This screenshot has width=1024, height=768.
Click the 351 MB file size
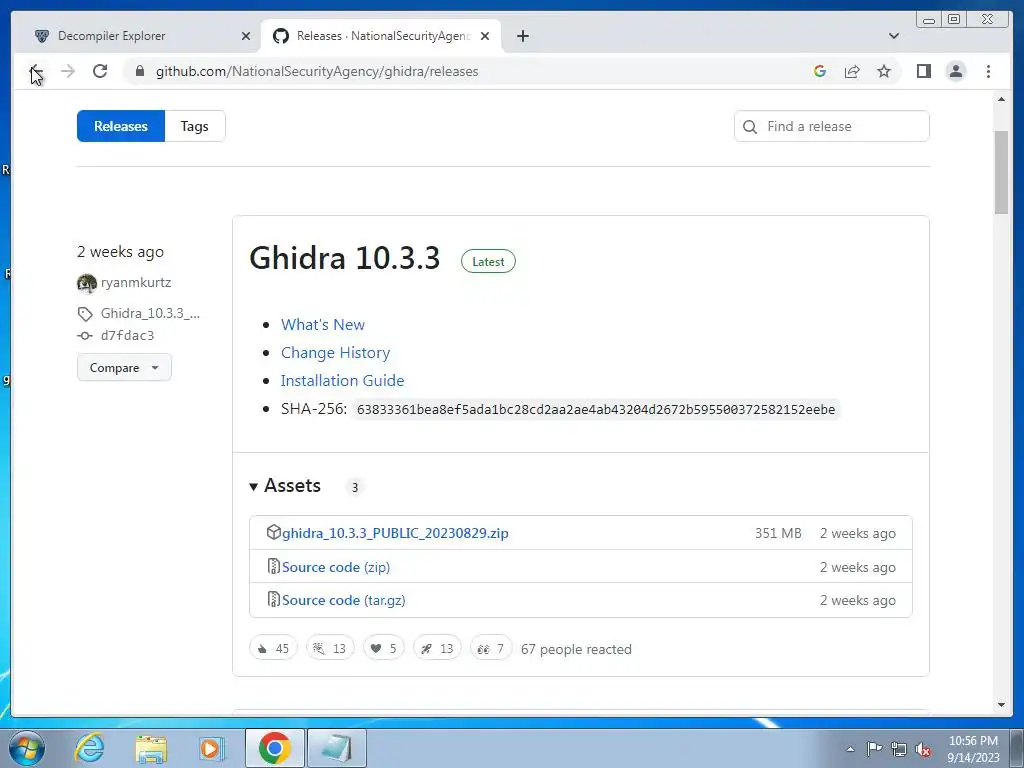point(778,533)
